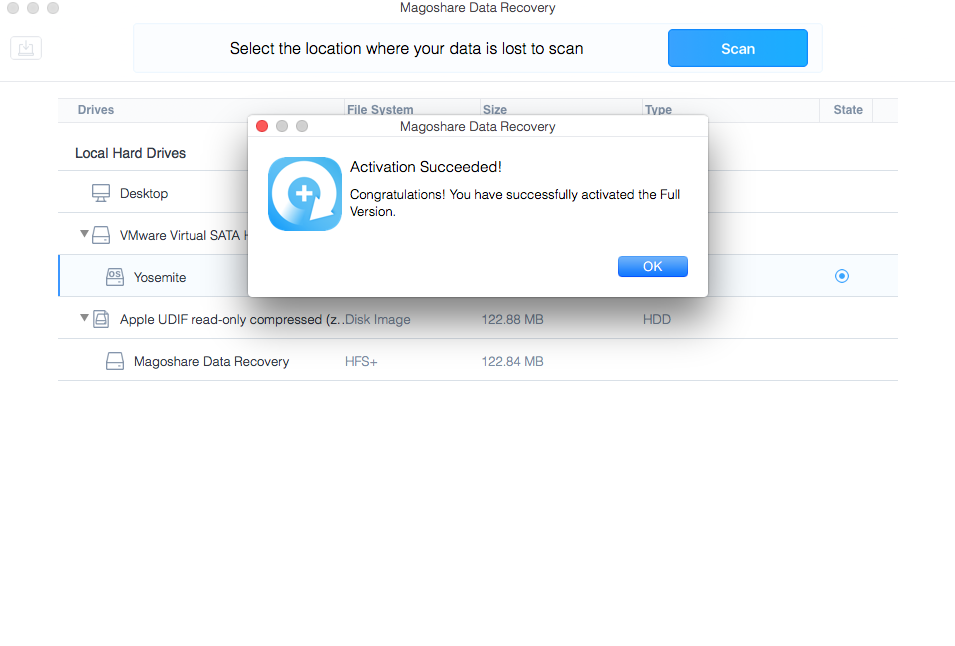Confirm activation with the OK button
This screenshot has height=646, width=955.
(652, 267)
